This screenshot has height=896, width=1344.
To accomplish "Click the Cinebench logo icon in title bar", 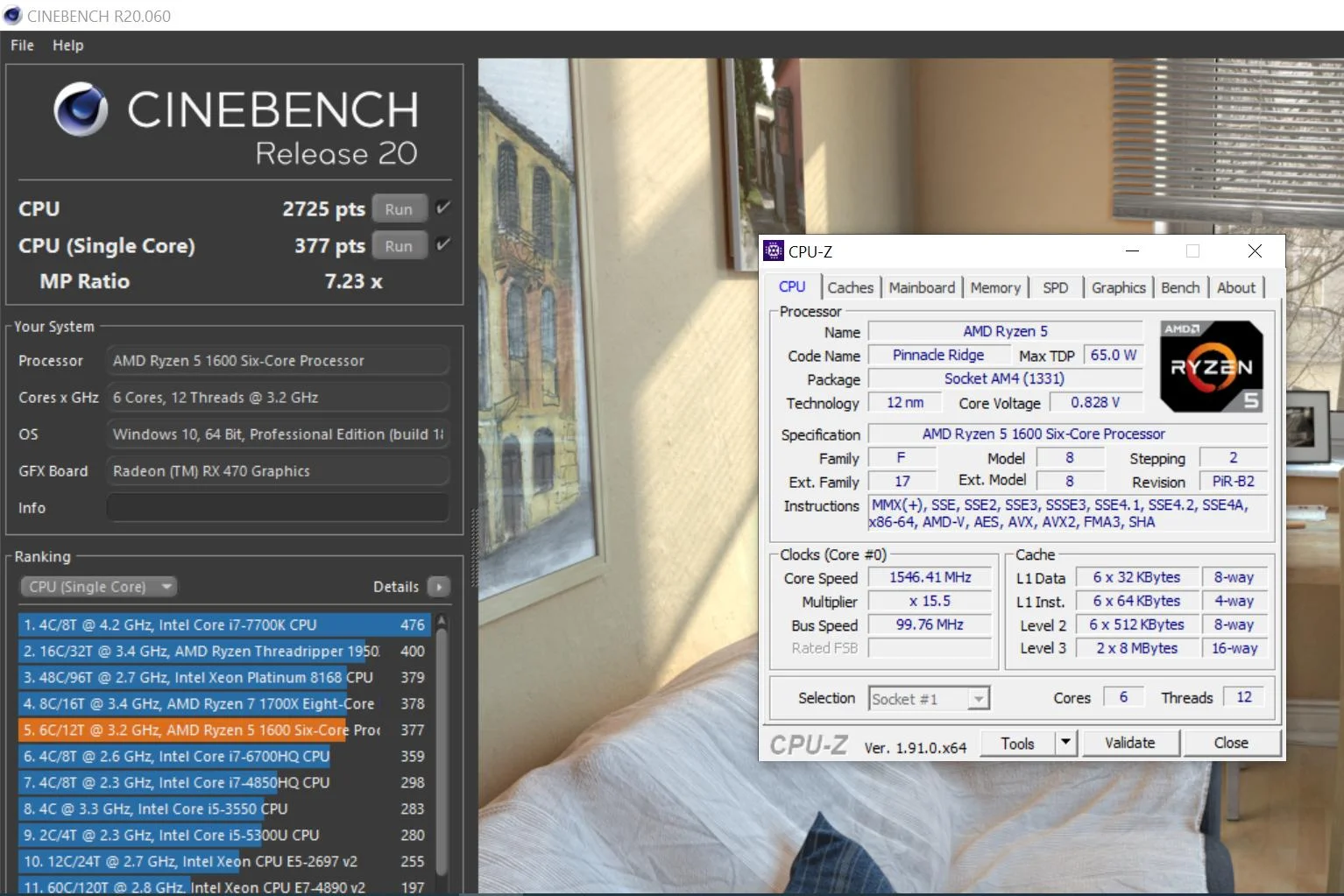I will (x=12, y=16).
